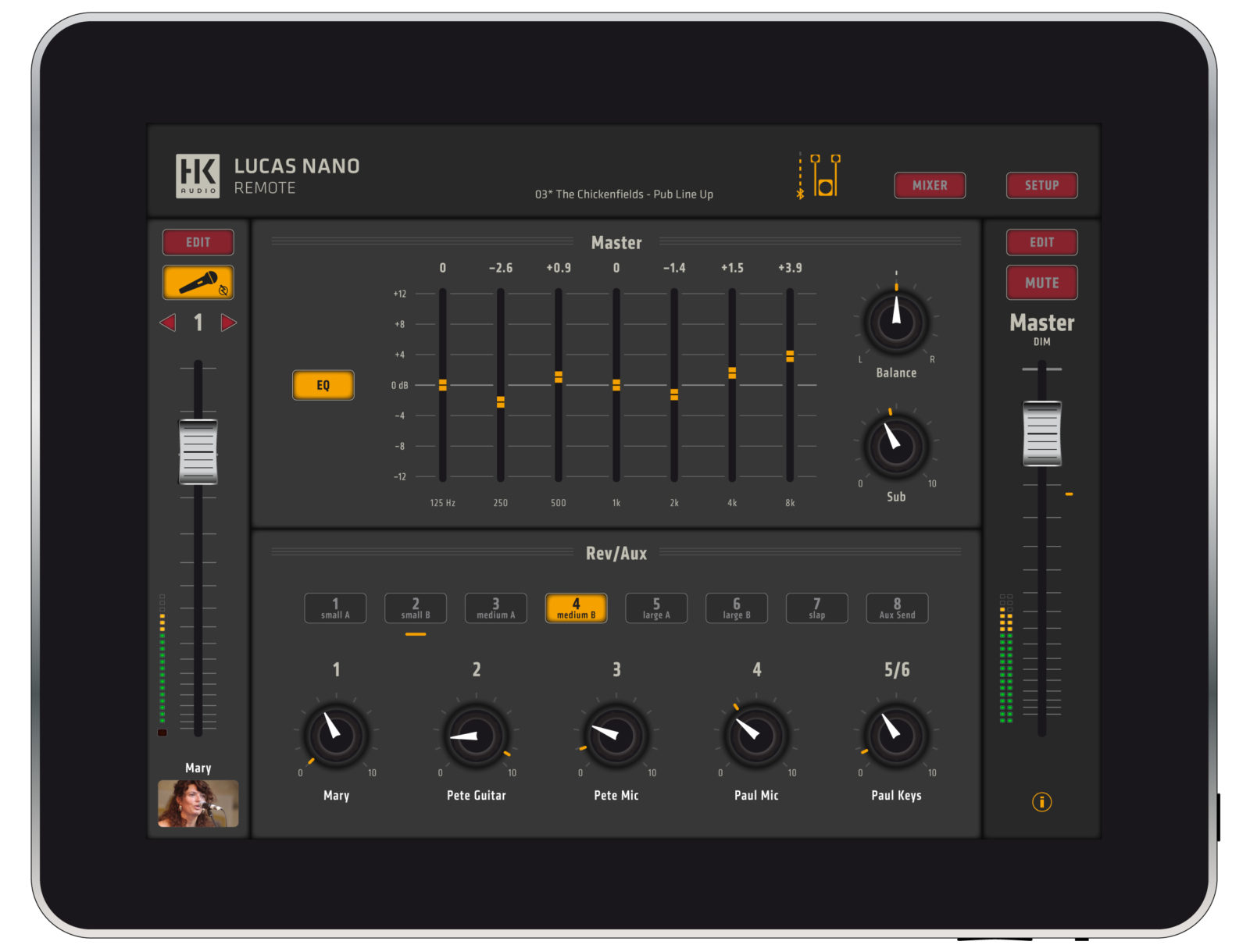
Task: Select reverb preset 5 large A
Action: 656,608
